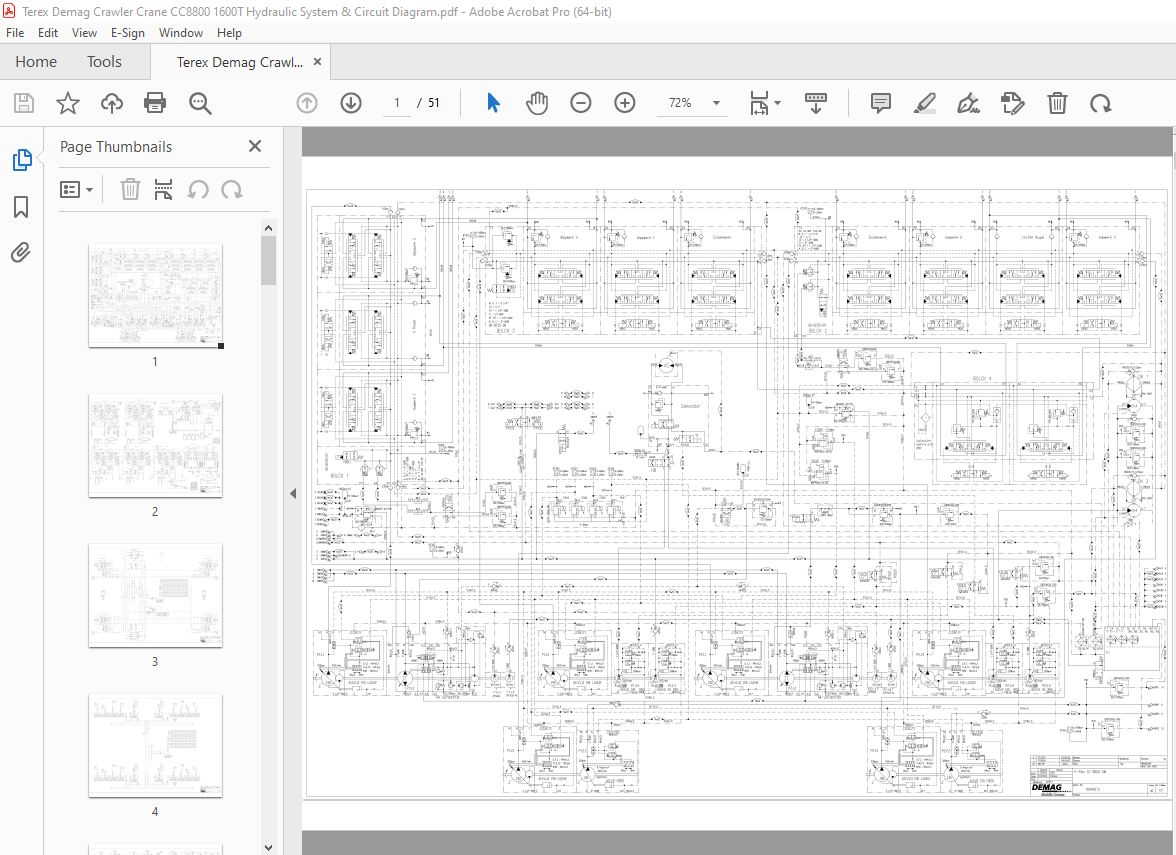Open the fit page options dropdown arrow
Viewport: 1176px width, 855px height.
pos(778,103)
